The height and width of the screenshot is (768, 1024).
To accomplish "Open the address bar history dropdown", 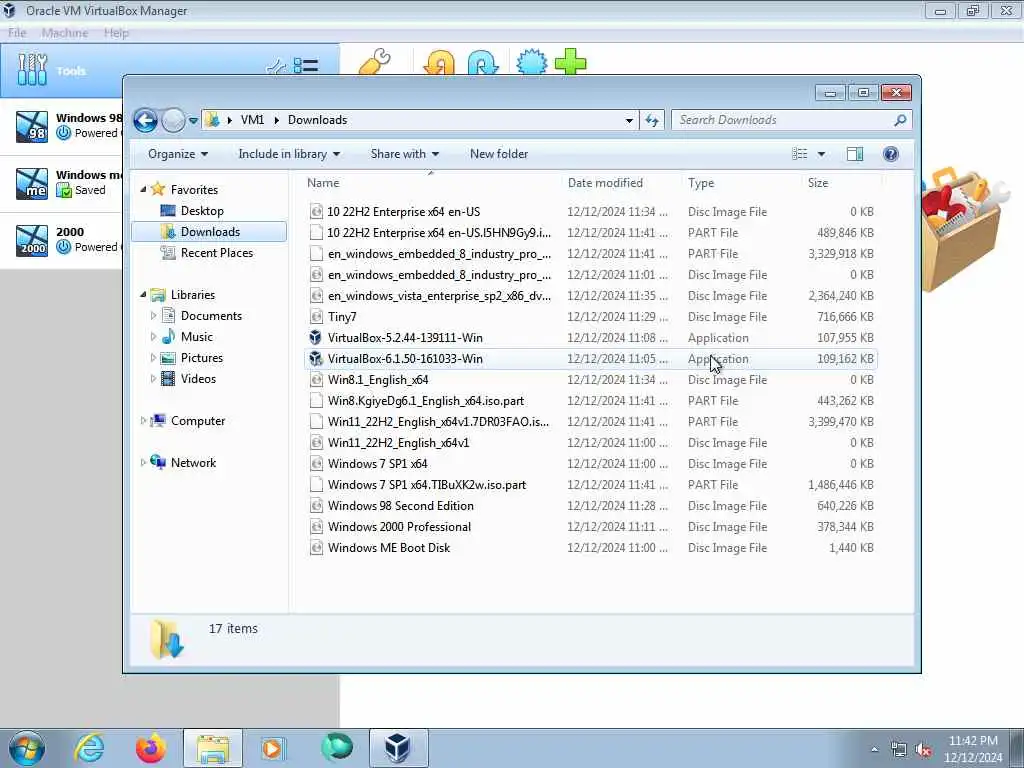I will (x=628, y=120).
